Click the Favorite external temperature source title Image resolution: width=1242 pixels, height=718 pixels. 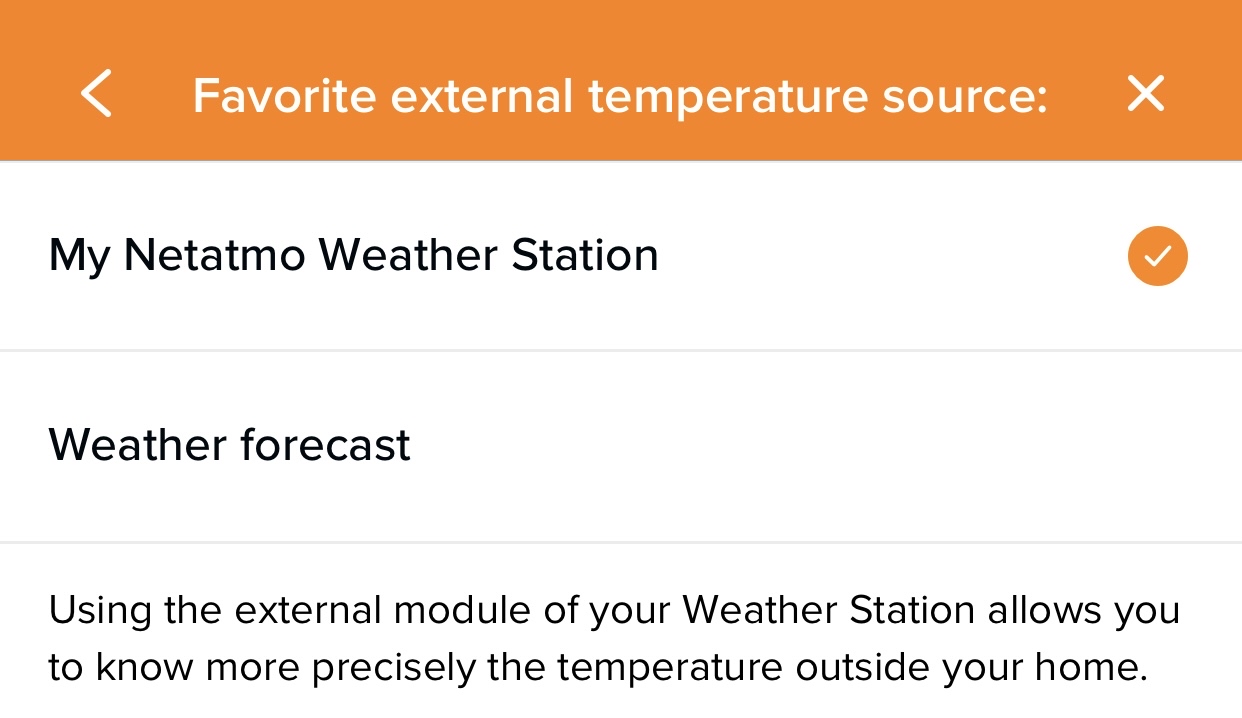(620, 97)
